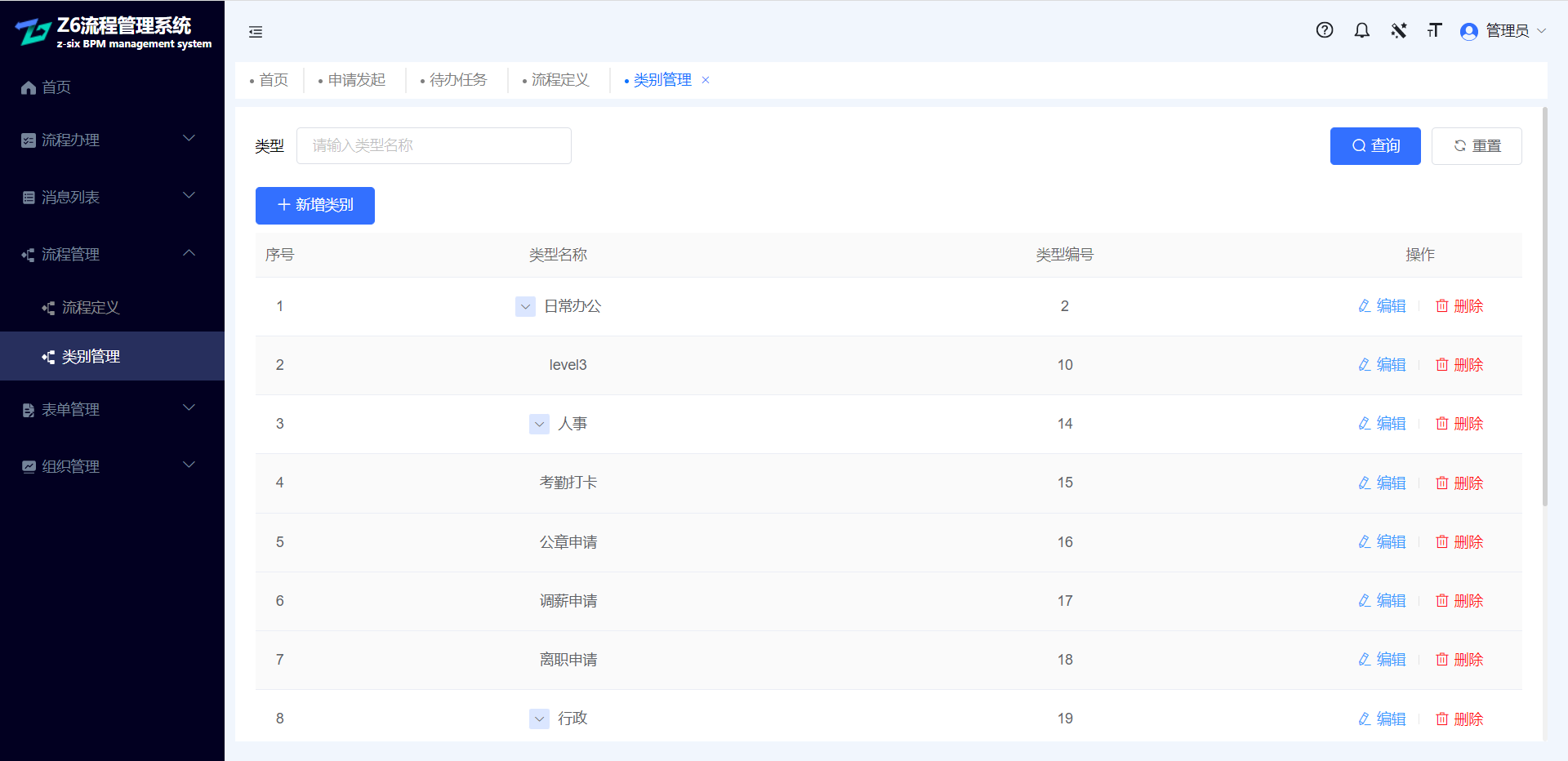Click the 新增类别 button

pos(315,206)
